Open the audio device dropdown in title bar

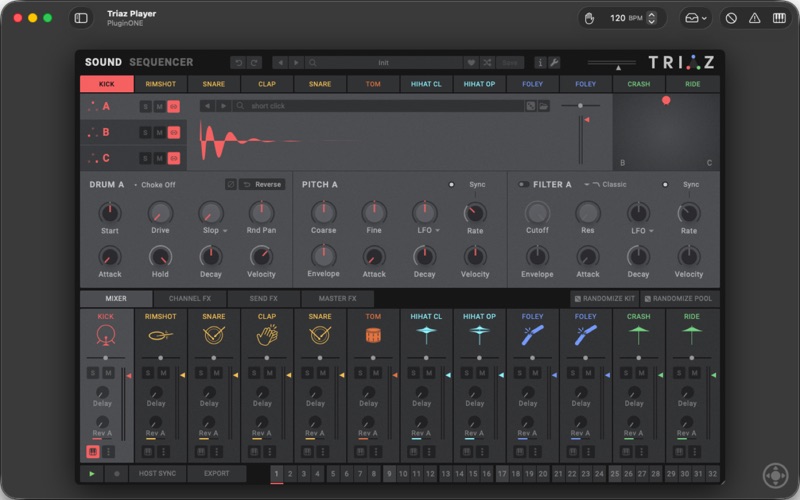click(695, 18)
